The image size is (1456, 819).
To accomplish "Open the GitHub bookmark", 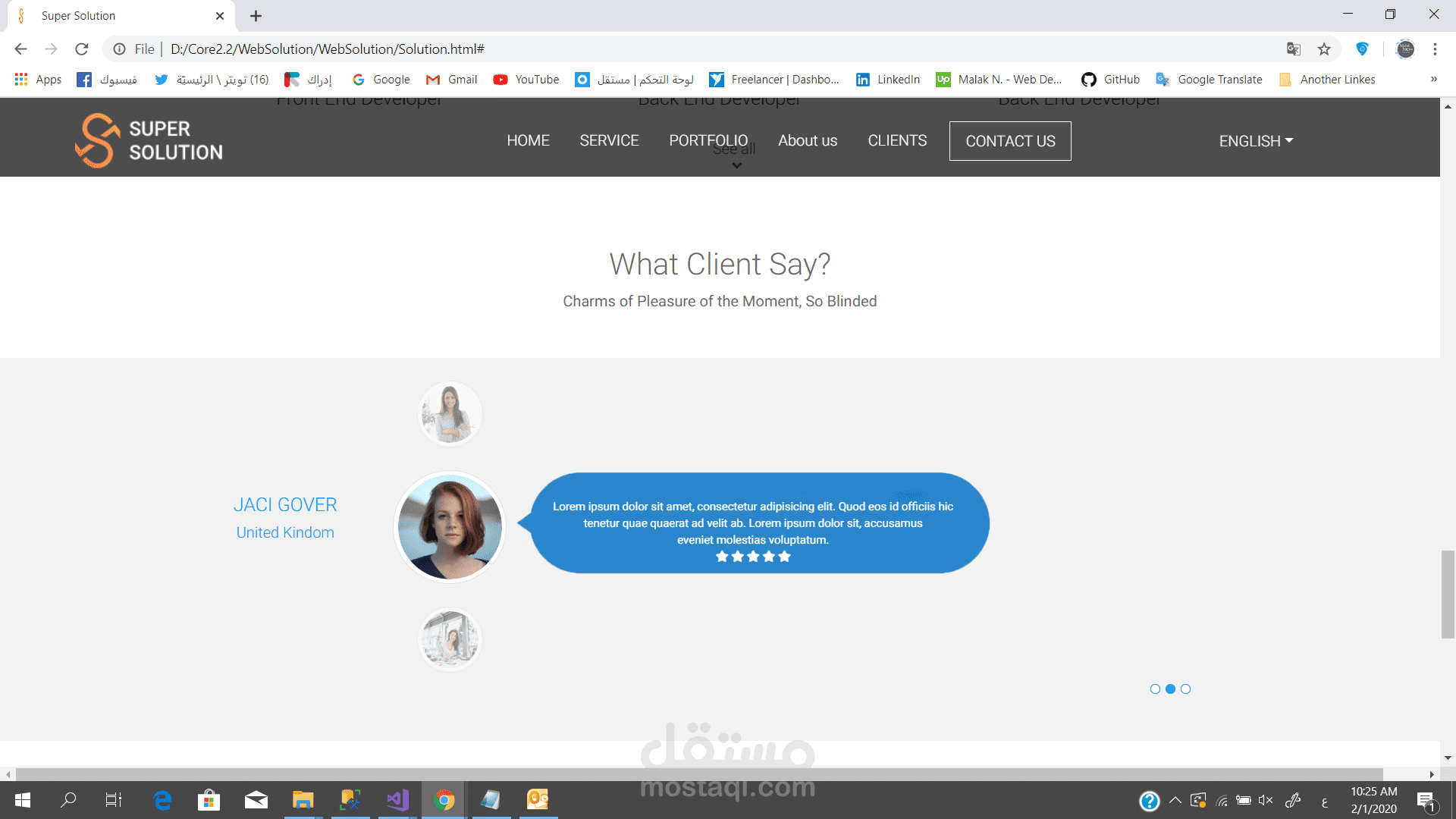I will (x=1111, y=80).
